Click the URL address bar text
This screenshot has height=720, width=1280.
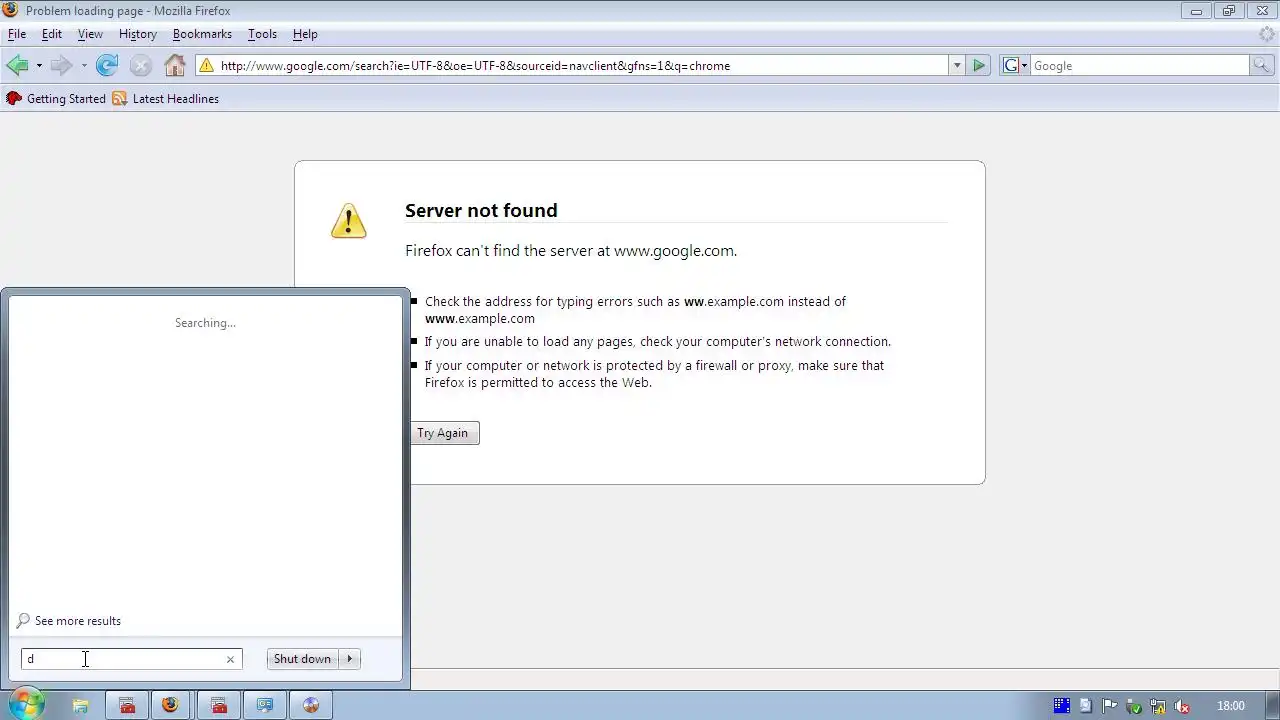(475, 66)
